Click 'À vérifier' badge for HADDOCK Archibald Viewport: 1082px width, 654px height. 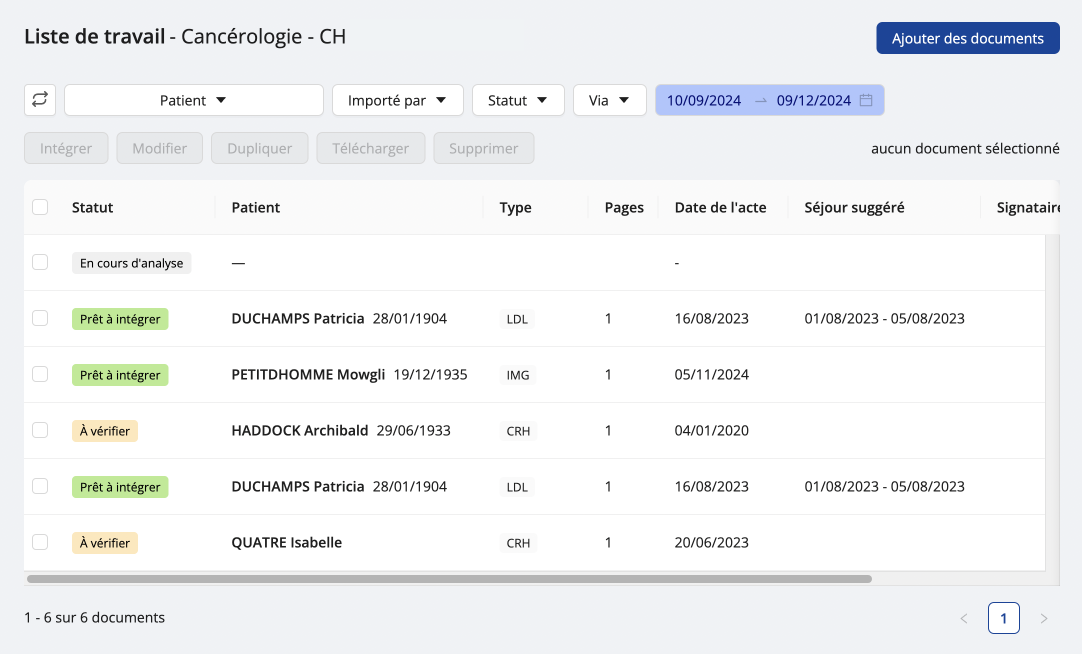pyautogui.click(x=105, y=431)
